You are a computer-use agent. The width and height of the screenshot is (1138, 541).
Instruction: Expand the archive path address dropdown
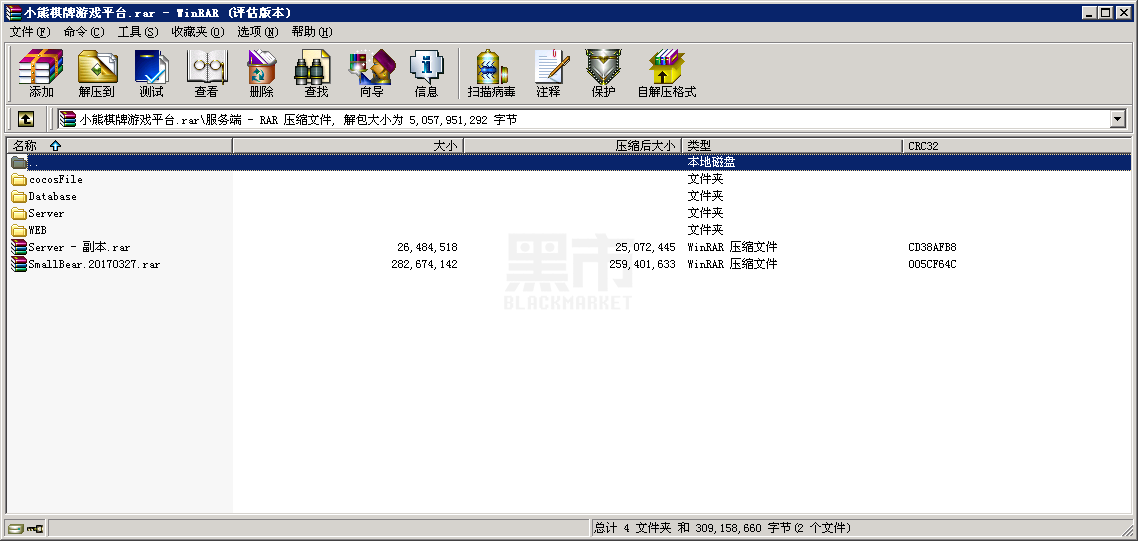tap(1118, 119)
